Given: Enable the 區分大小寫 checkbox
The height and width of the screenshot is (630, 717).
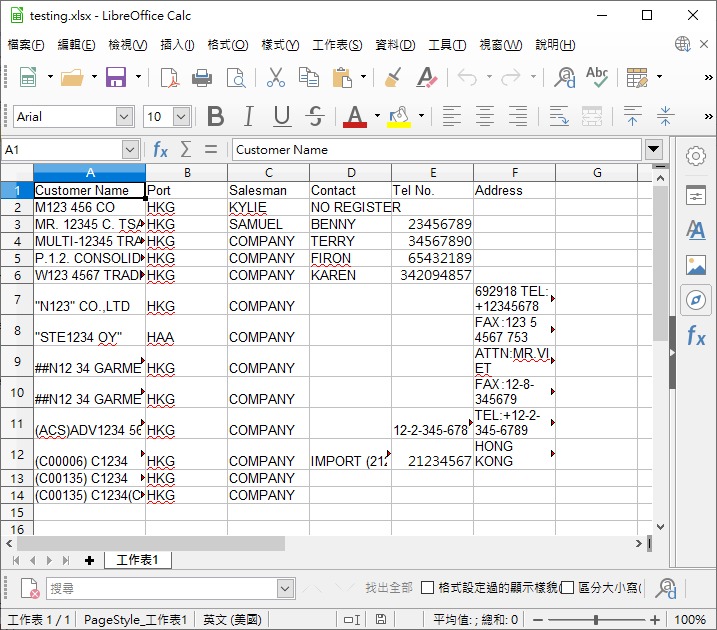Looking at the screenshot, I should coord(568,588).
